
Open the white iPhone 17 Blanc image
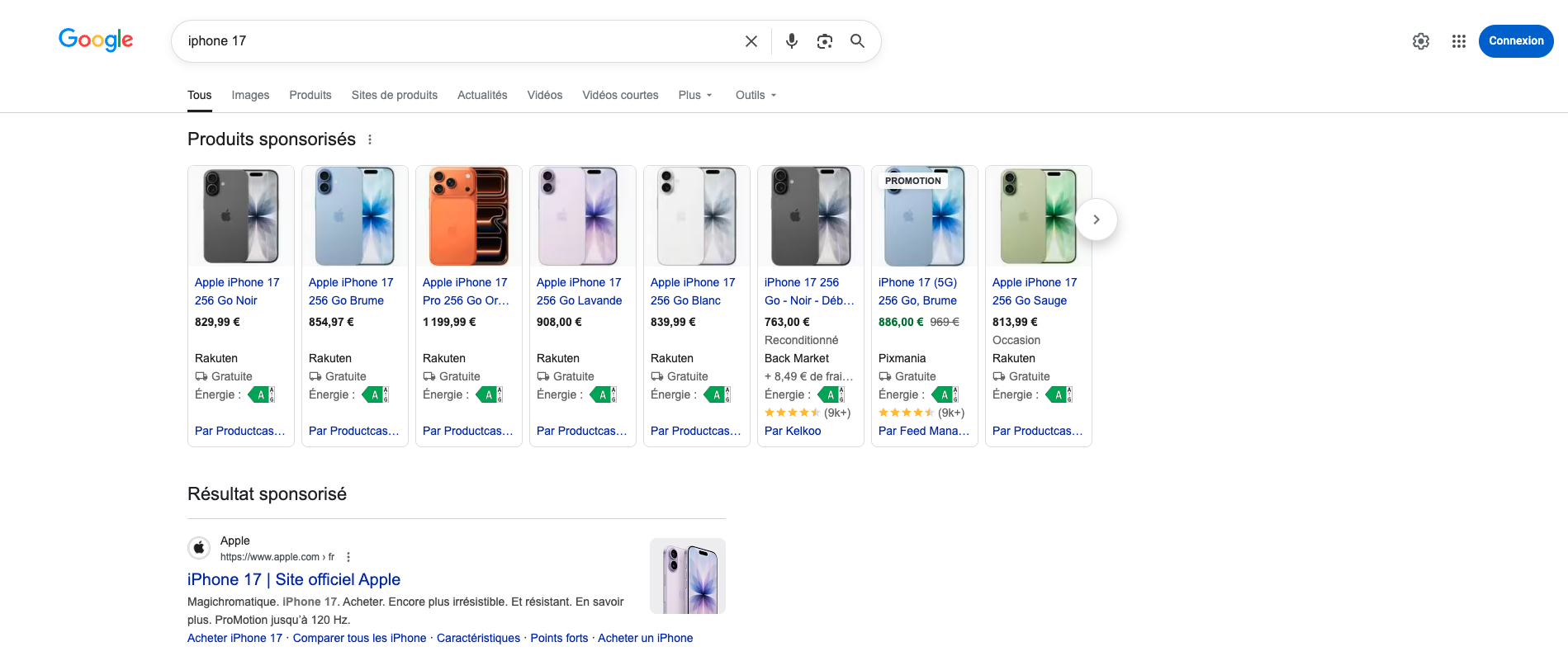[697, 216]
